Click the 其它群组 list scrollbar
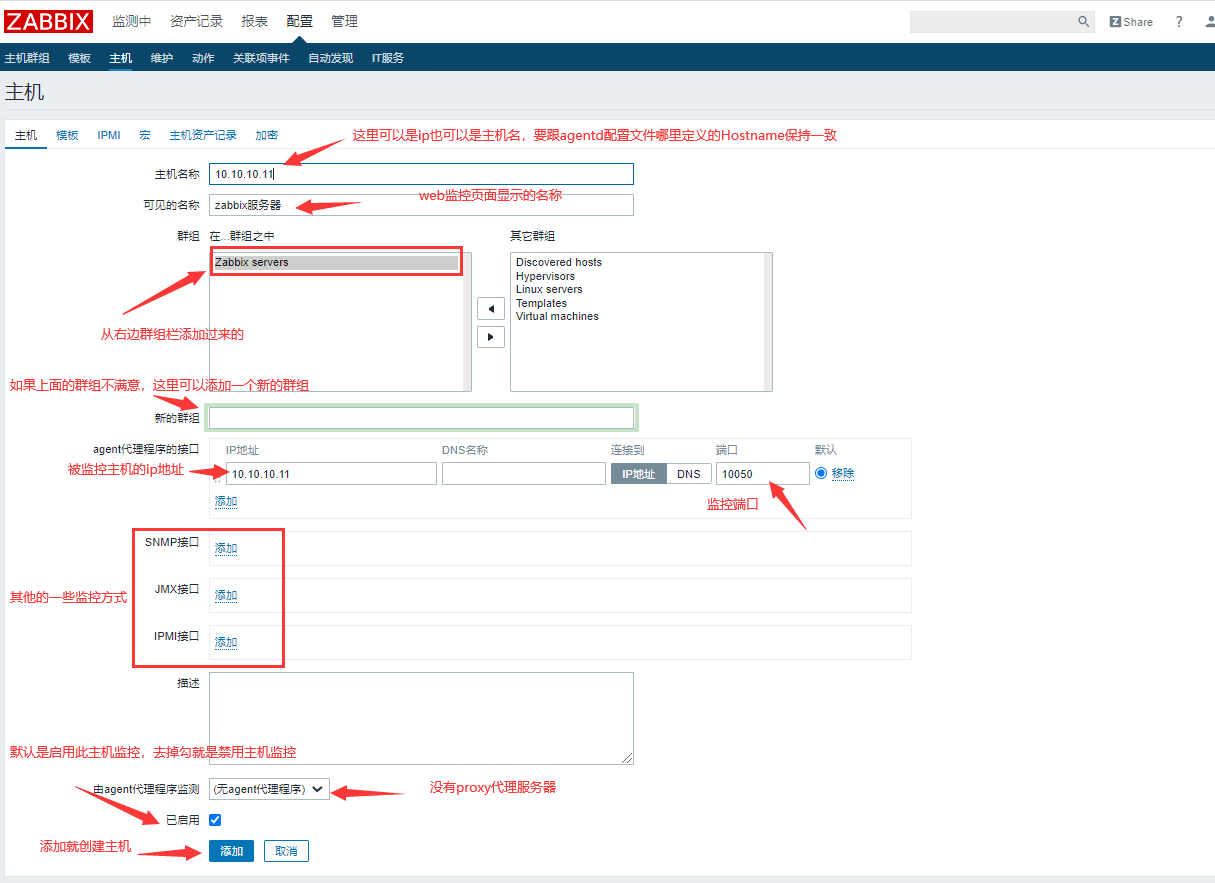The width and height of the screenshot is (1215, 883). [x=767, y=321]
